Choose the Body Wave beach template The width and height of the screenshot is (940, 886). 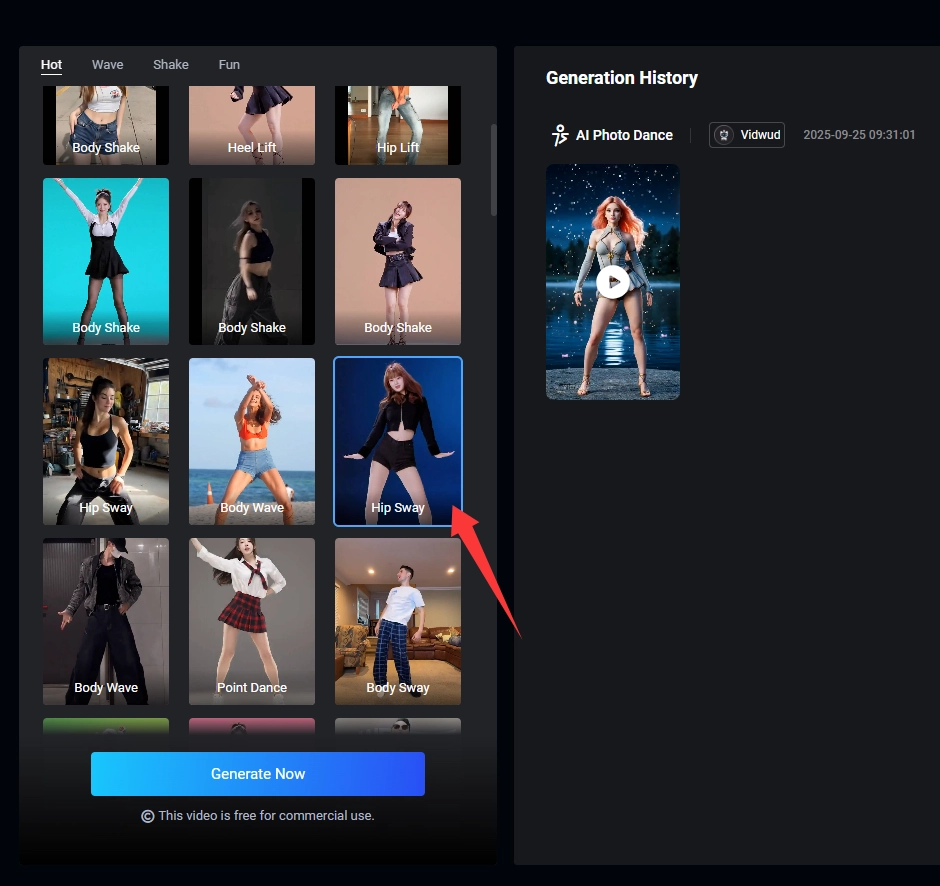(251, 441)
